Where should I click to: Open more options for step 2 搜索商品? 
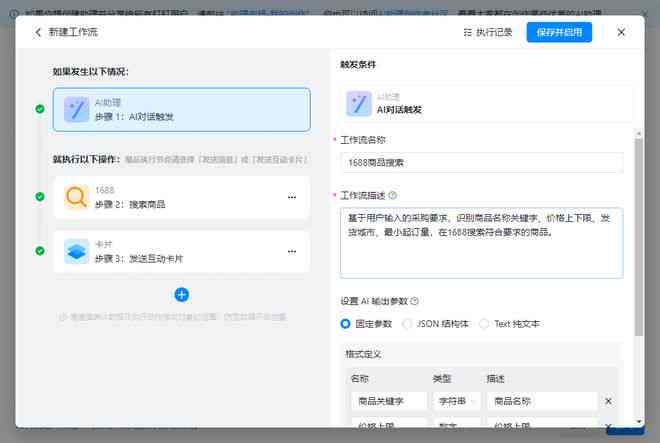click(x=292, y=197)
